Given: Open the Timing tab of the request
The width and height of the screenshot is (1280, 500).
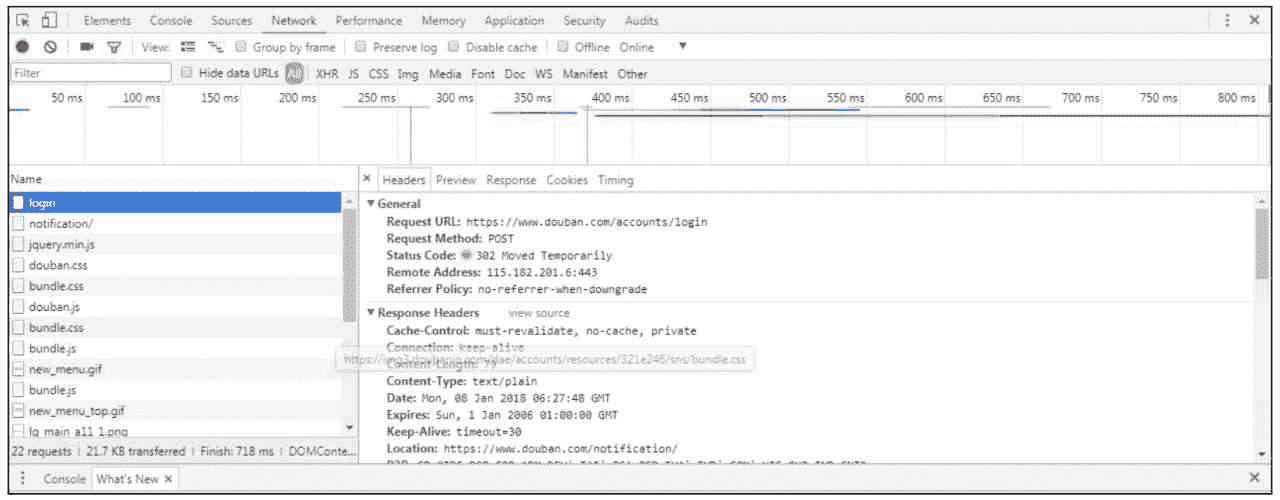Looking at the screenshot, I should point(615,180).
